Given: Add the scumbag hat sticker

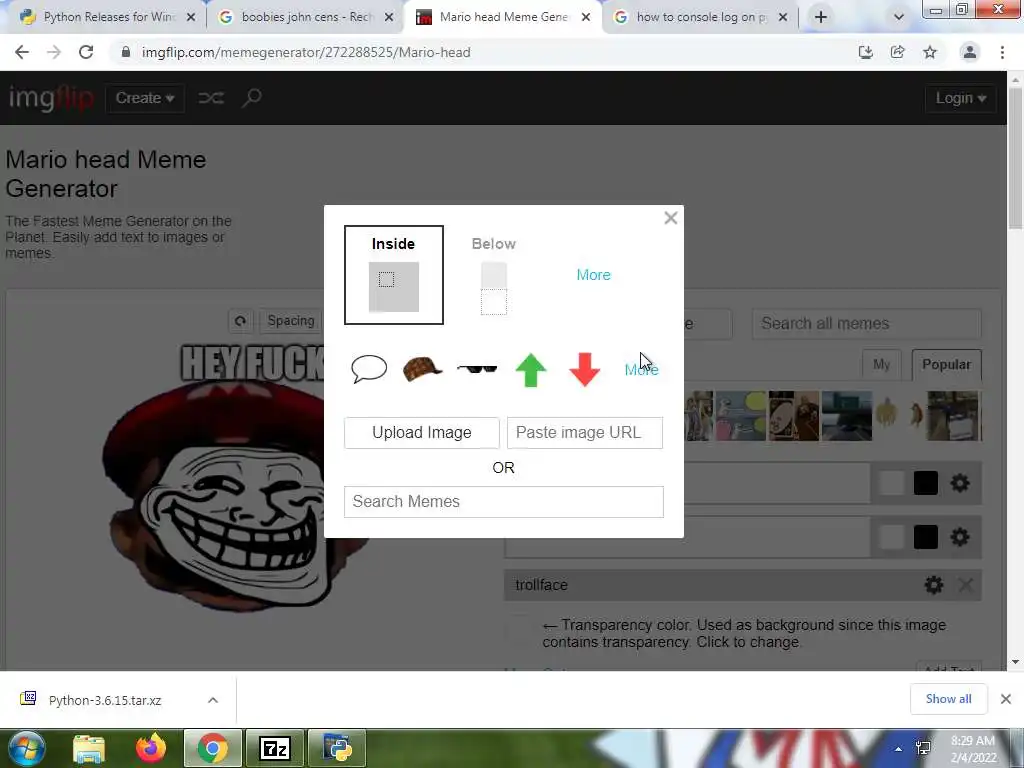Looking at the screenshot, I should (423, 370).
